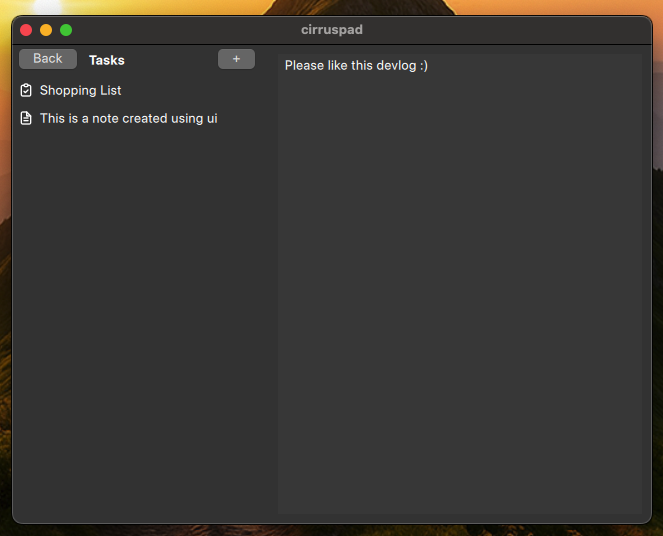
Task: Click the word 'devlog' in the editor
Action: pos(396,66)
